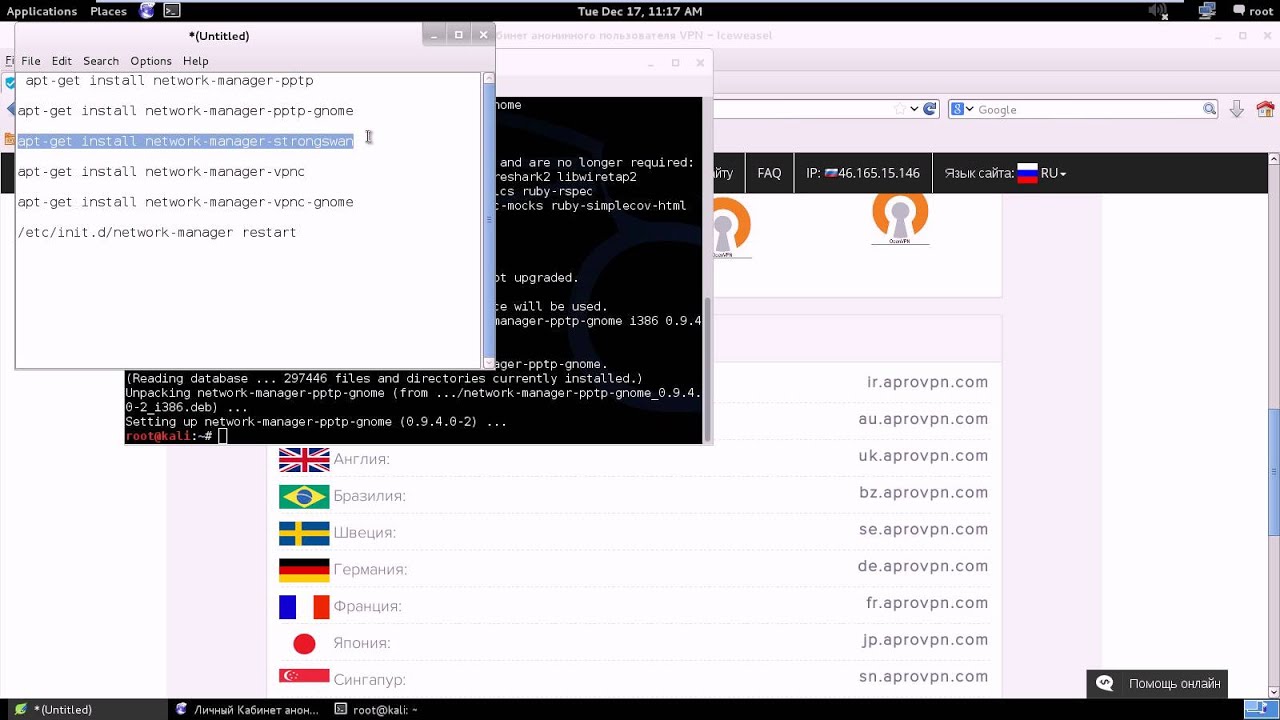The height and width of the screenshot is (720, 1280).
Task: Click server address de.aprovpn.com
Action: coord(923,566)
